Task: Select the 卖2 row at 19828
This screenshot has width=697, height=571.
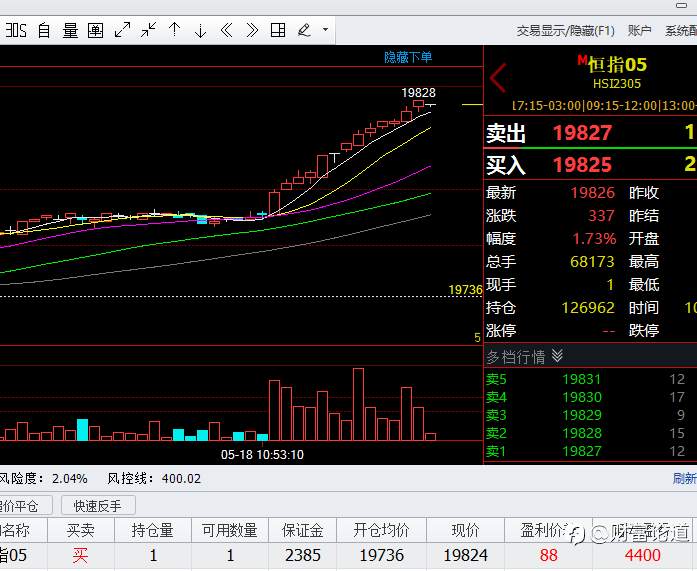Action: tap(590, 433)
